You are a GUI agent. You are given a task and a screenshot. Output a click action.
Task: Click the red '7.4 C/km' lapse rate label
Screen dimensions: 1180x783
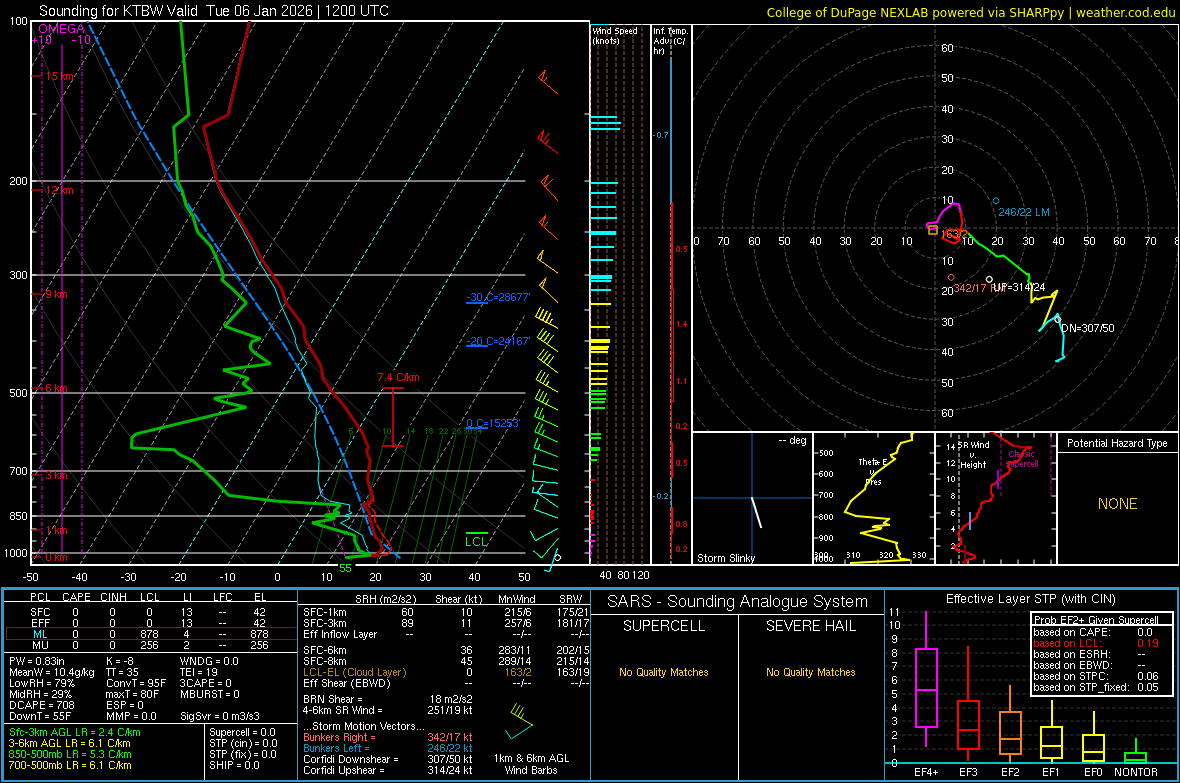[x=399, y=377]
